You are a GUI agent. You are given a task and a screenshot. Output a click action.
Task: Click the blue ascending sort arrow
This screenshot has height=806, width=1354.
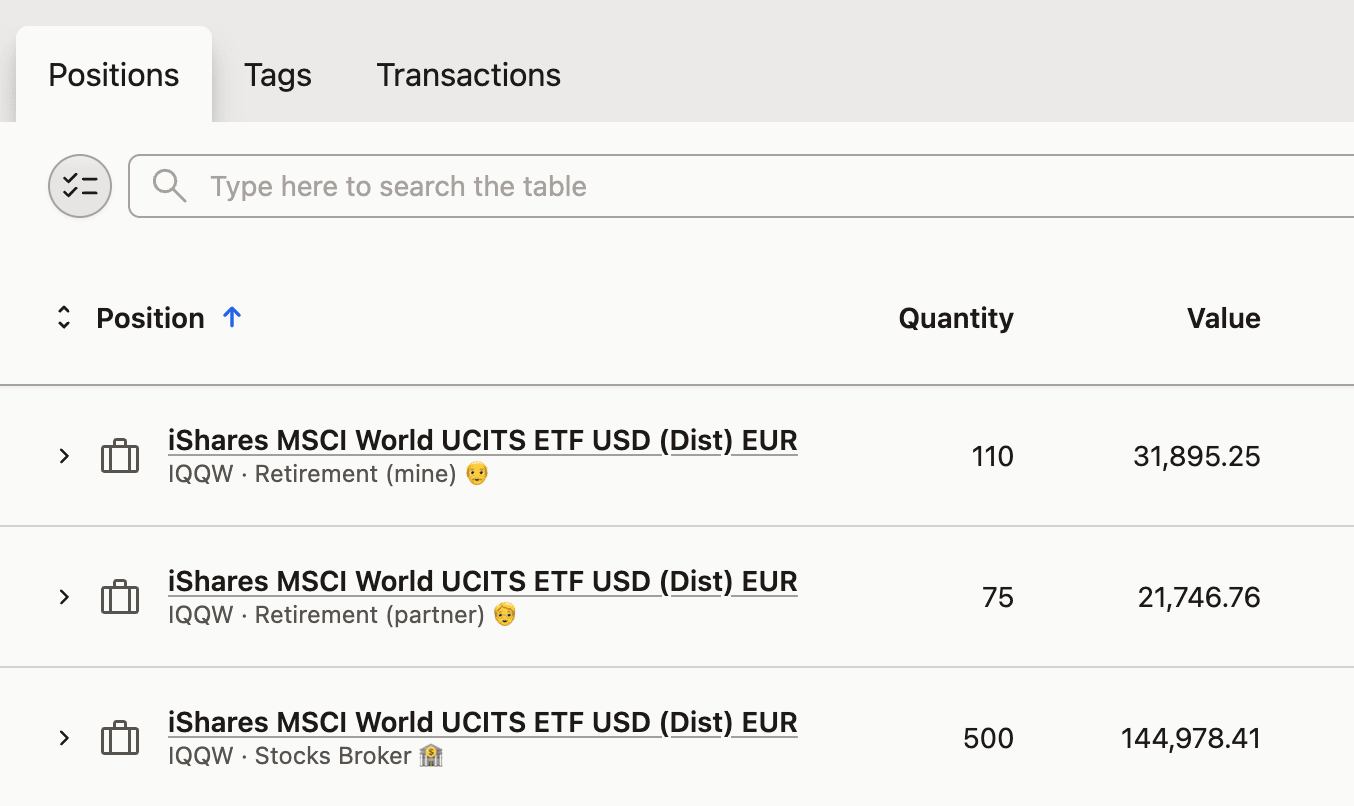coord(232,318)
